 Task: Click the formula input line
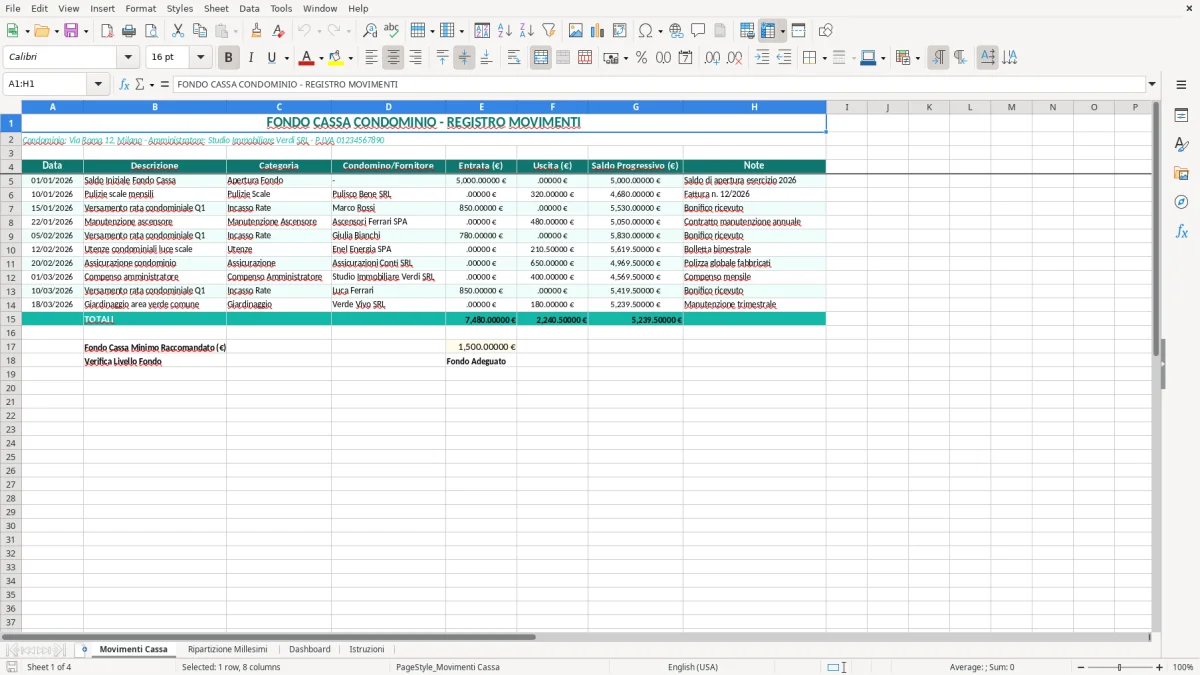tap(658, 84)
